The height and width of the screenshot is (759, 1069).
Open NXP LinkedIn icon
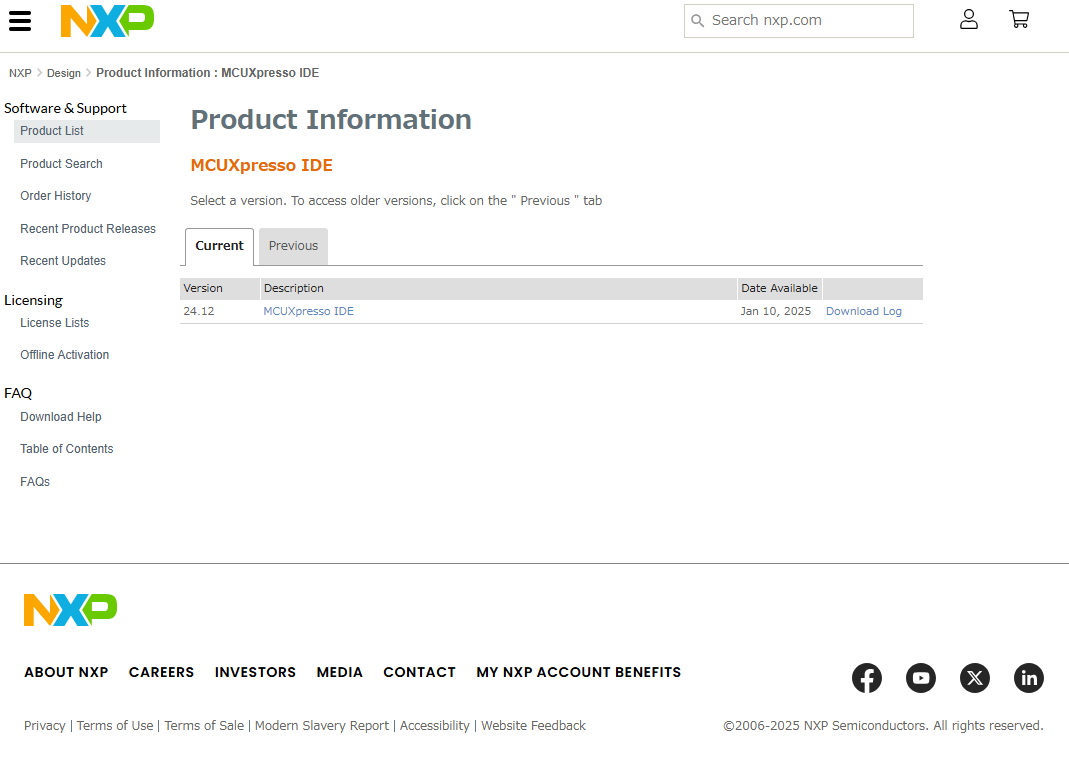[x=1029, y=678]
